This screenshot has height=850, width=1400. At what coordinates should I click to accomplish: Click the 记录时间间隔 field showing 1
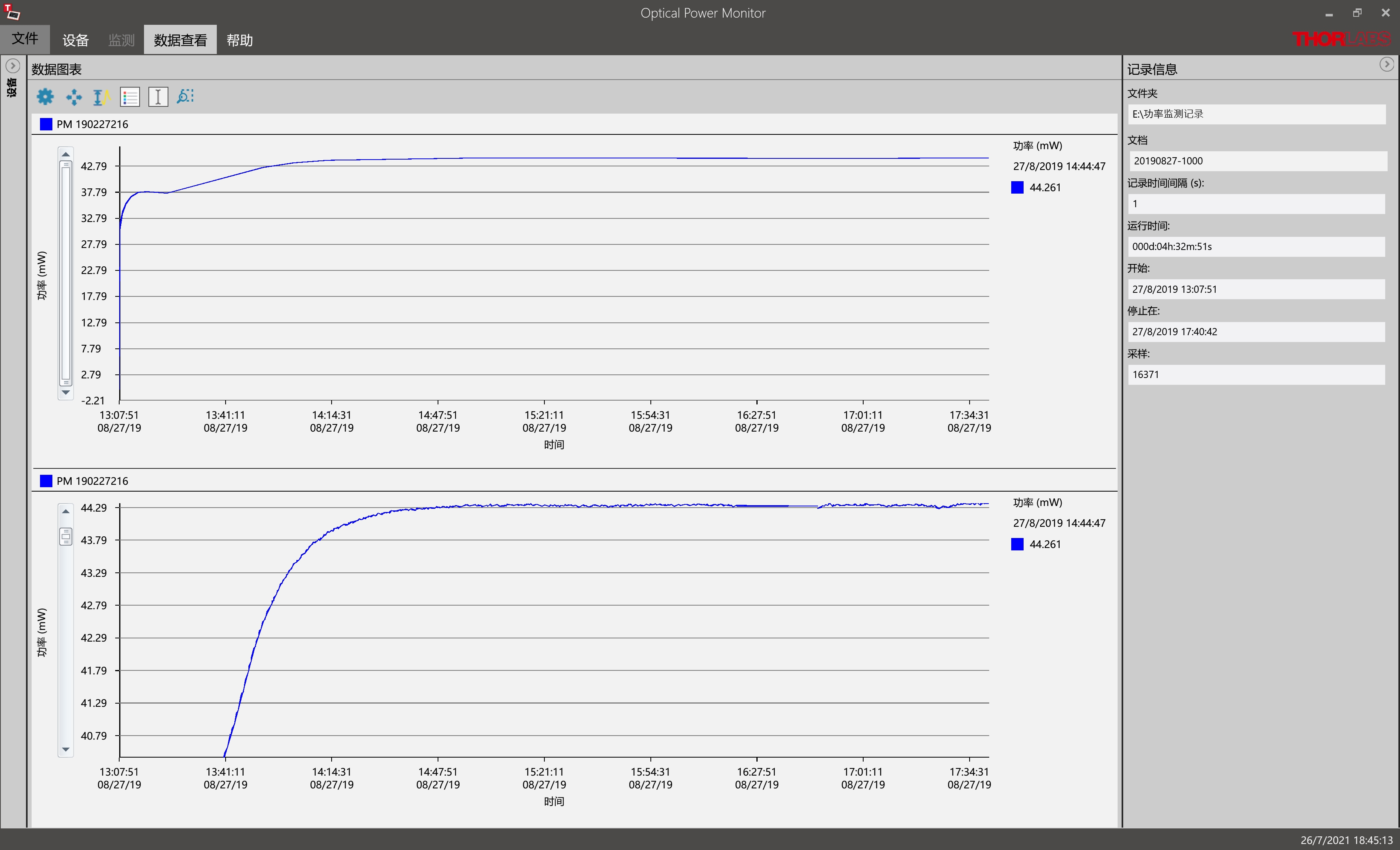(x=1256, y=204)
